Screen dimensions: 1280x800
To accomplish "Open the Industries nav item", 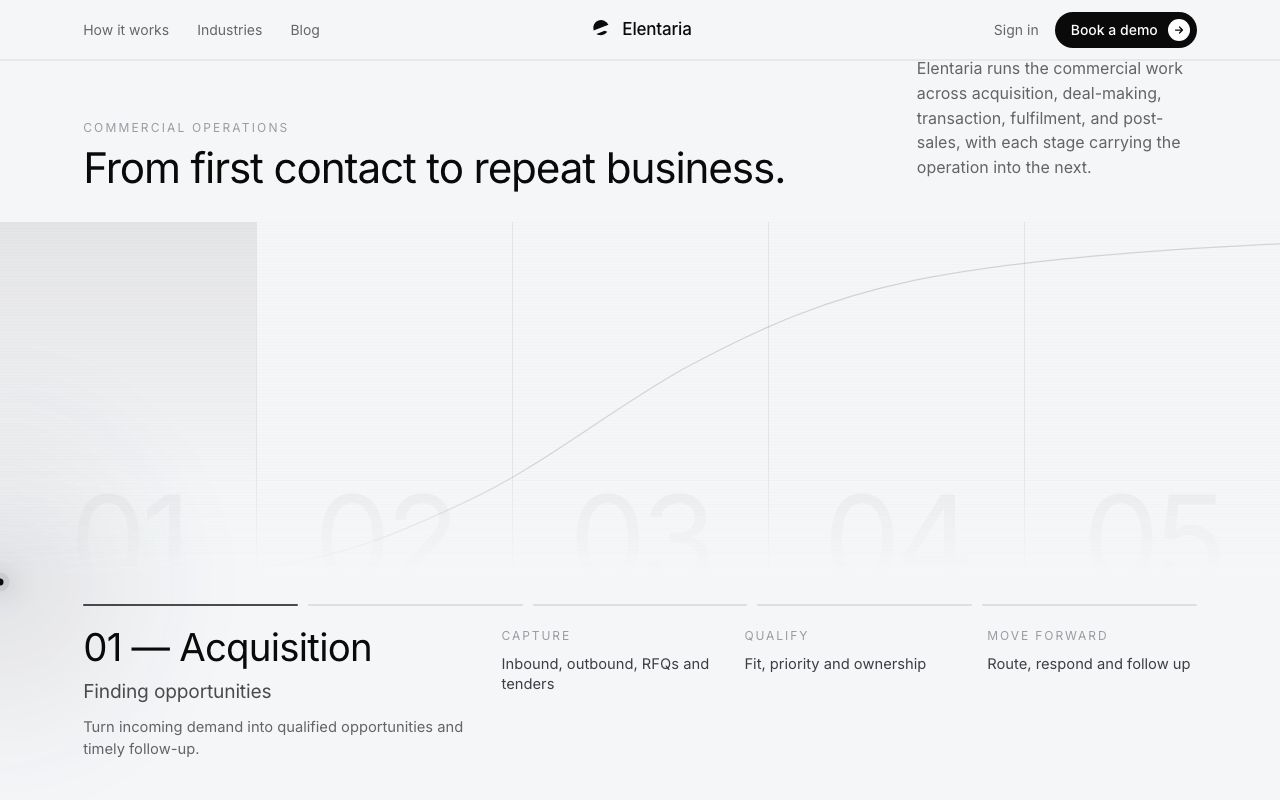I will click(229, 30).
